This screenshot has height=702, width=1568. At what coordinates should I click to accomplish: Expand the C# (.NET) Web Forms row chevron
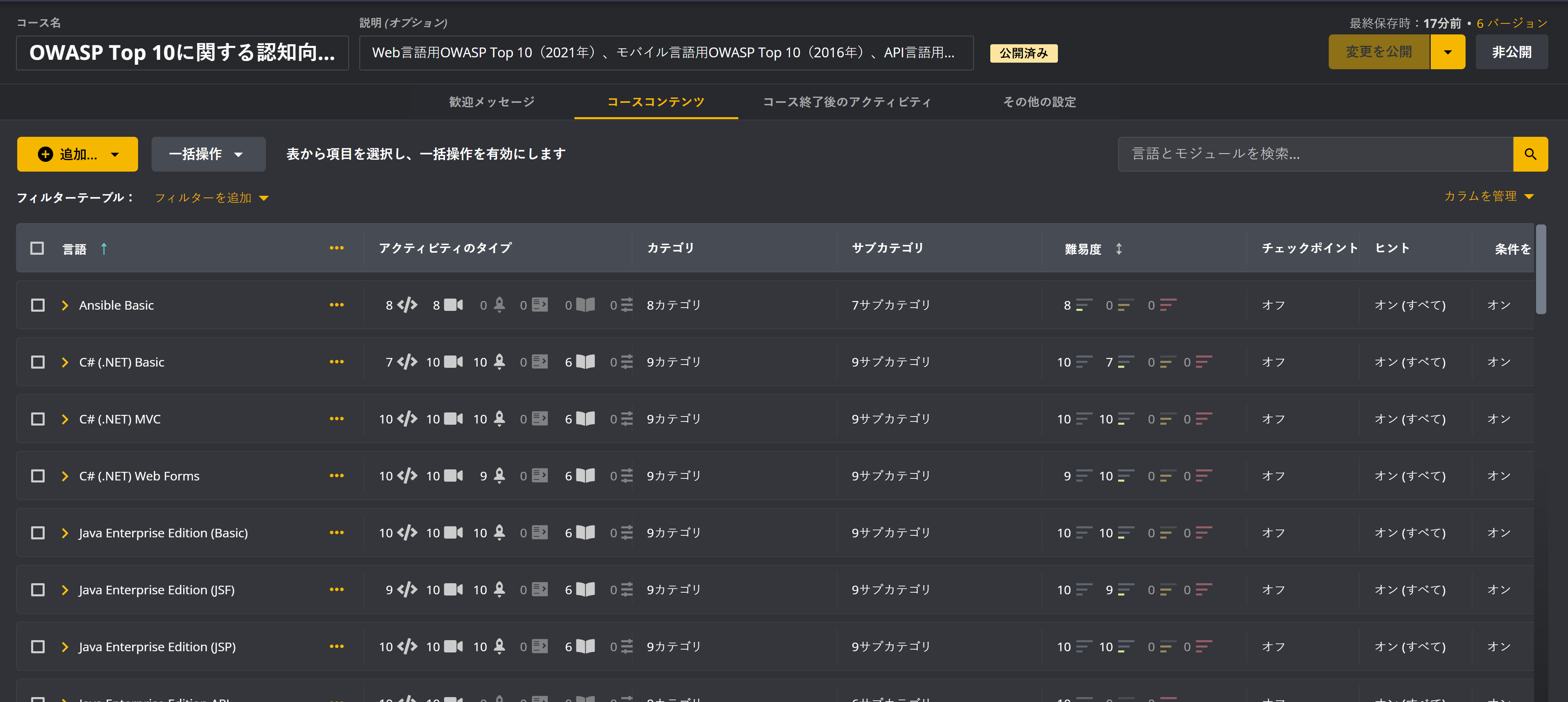pyautogui.click(x=65, y=476)
